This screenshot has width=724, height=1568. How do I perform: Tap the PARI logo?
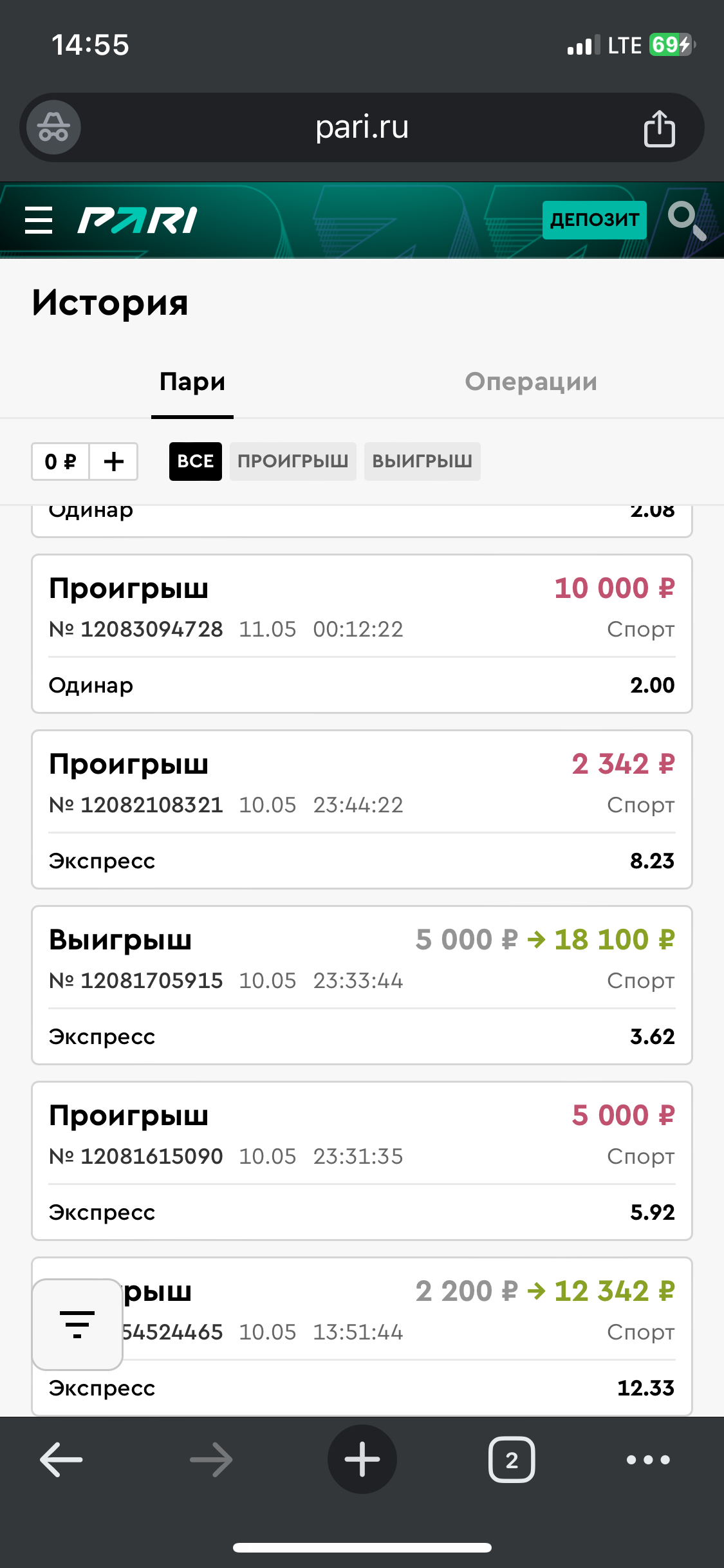point(137,220)
